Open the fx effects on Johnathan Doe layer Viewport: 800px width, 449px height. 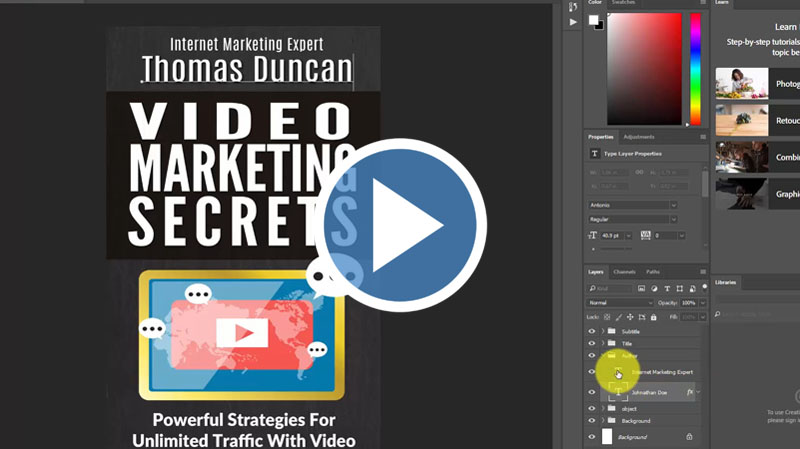click(690, 393)
